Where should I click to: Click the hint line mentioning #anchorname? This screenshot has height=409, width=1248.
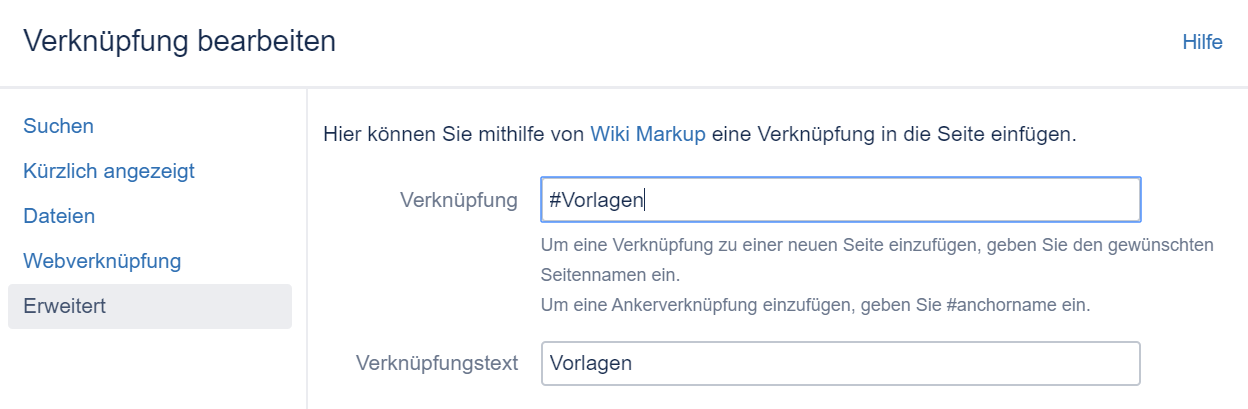click(x=814, y=305)
